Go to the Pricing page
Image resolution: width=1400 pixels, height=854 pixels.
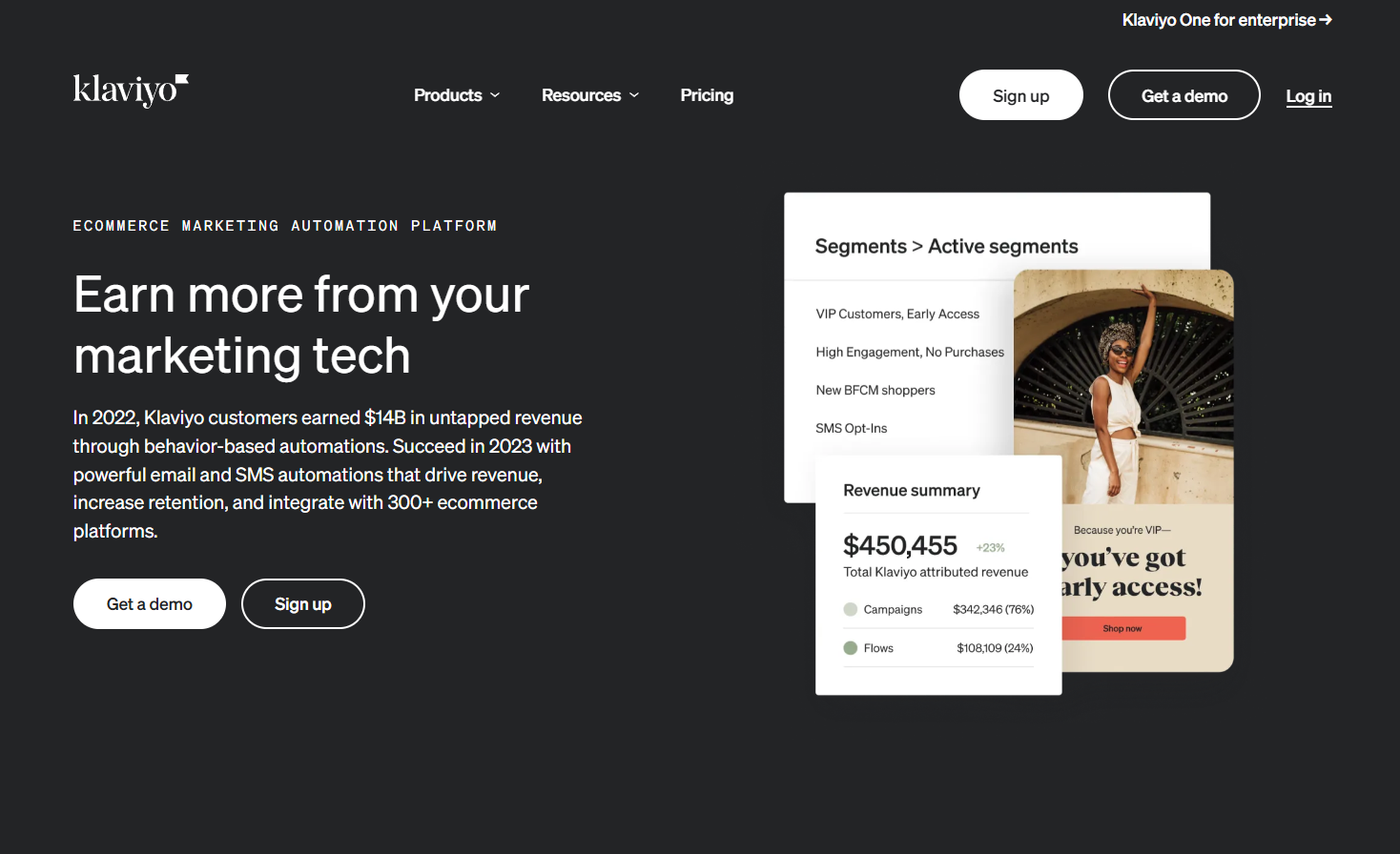click(x=707, y=95)
